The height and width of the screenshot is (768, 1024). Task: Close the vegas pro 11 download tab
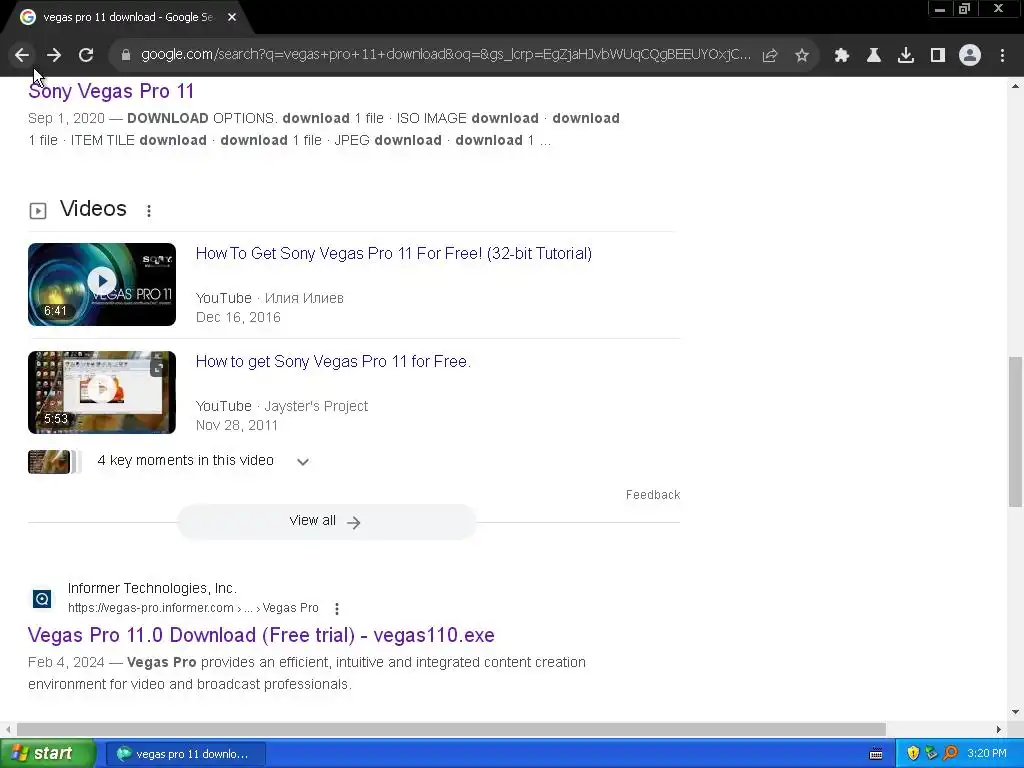pyautogui.click(x=232, y=17)
